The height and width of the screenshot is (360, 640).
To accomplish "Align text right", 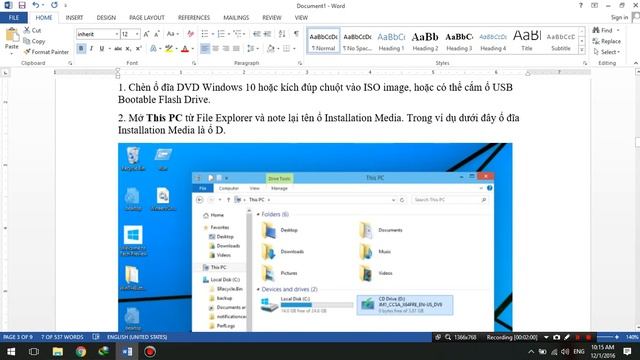I will (226, 49).
